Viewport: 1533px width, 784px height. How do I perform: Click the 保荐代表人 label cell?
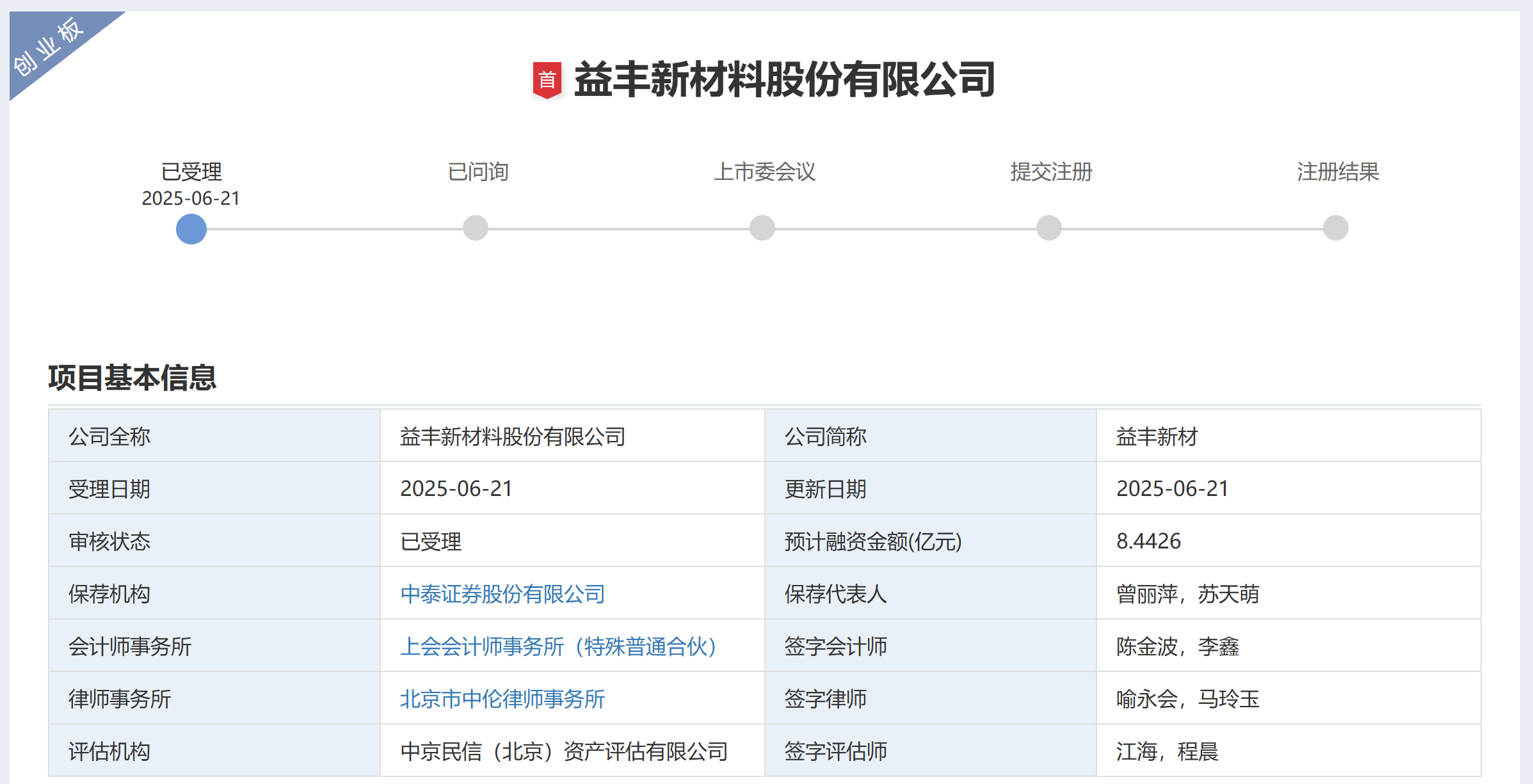pyautogui.click(x=931, y=593)
